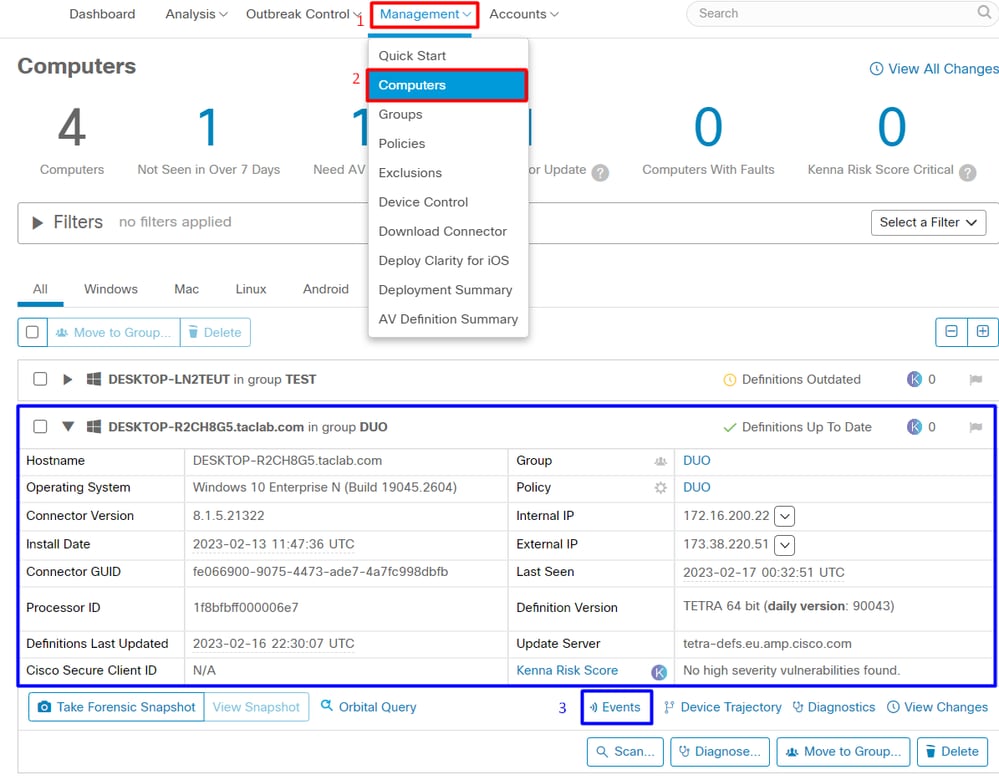Switch to the Linux tab
Image resolution: width=999 pixels, height=780 pixels.
[251, 289]
